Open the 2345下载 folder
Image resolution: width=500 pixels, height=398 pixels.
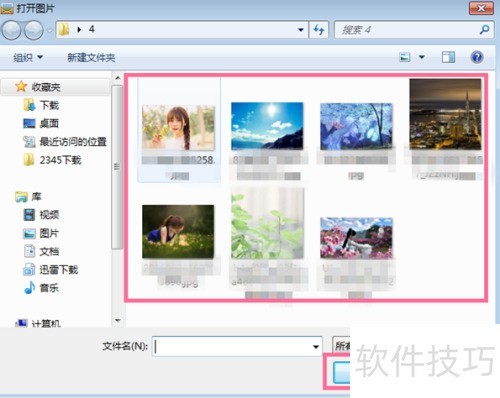coord(60,160)
